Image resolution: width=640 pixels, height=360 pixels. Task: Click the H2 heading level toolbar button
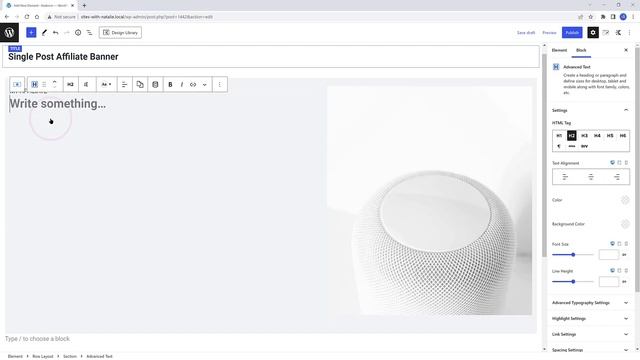70,84
